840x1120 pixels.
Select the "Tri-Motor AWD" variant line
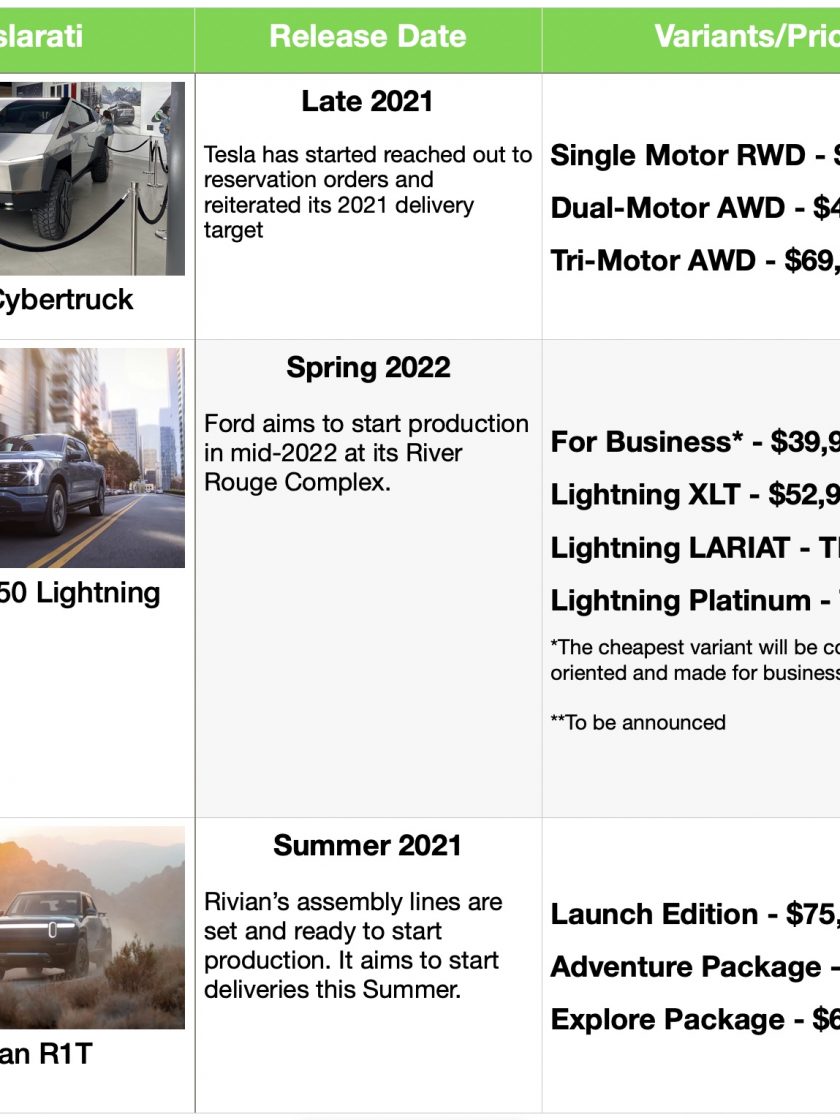[x=695, y=261]
